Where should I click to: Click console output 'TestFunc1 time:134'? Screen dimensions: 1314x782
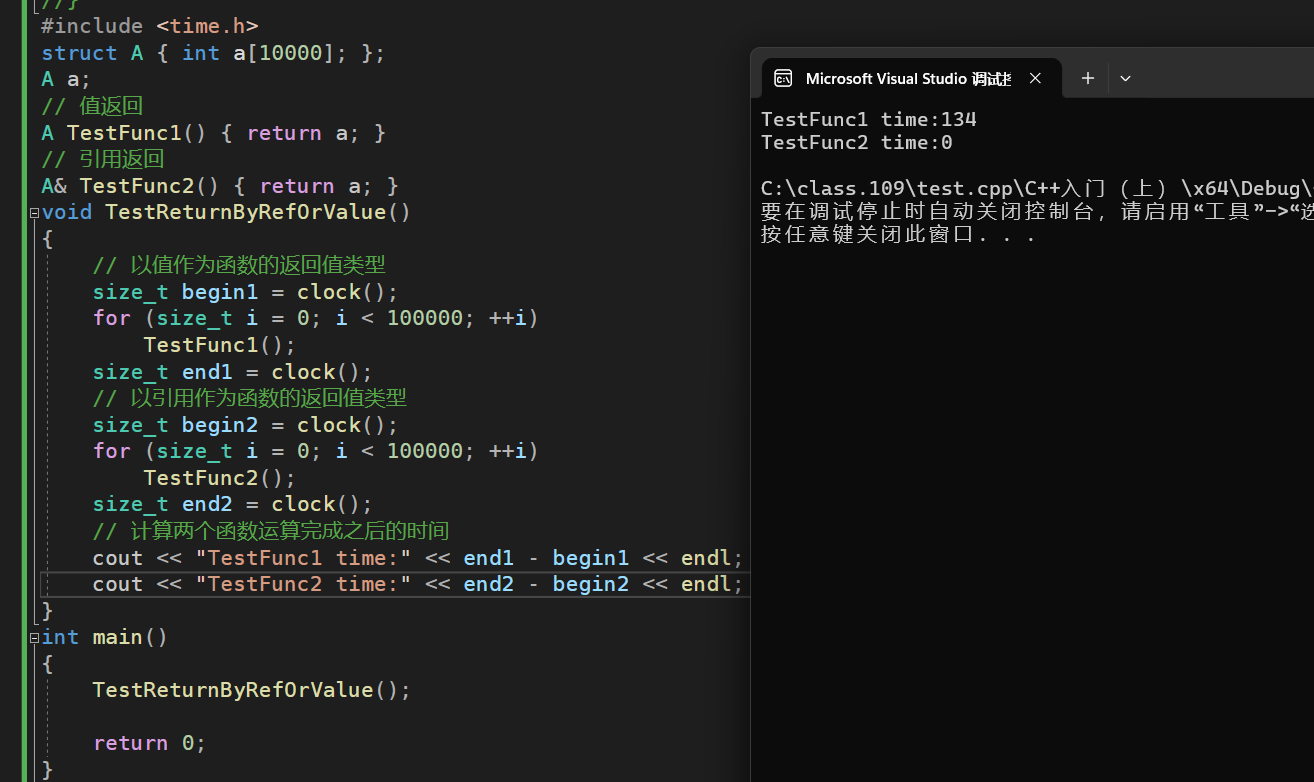pyautogui.click(x=869, y=120)
